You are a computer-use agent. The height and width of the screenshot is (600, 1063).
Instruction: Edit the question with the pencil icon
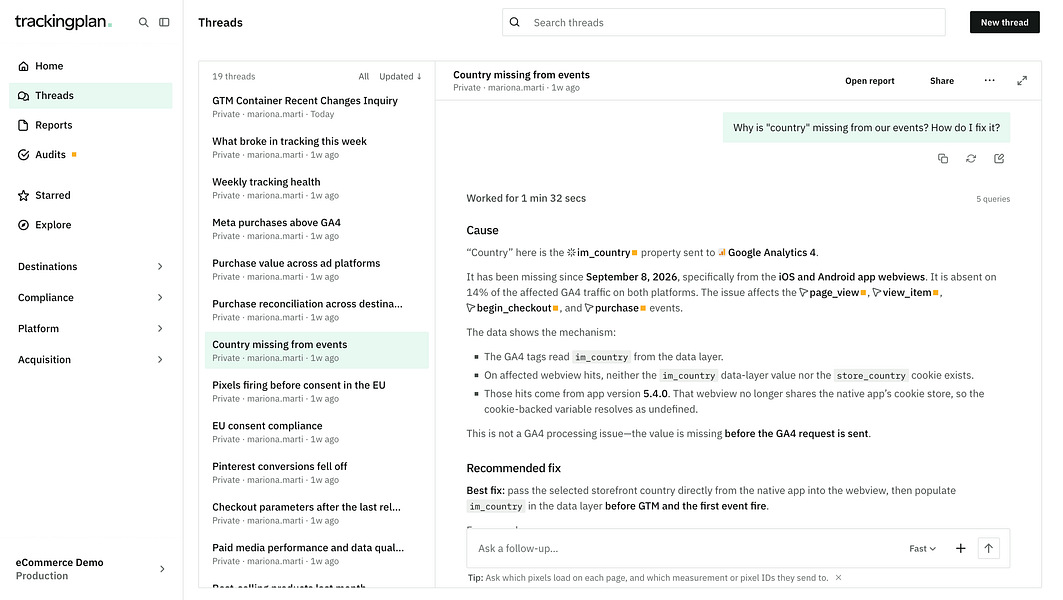[x=999, y=159]
